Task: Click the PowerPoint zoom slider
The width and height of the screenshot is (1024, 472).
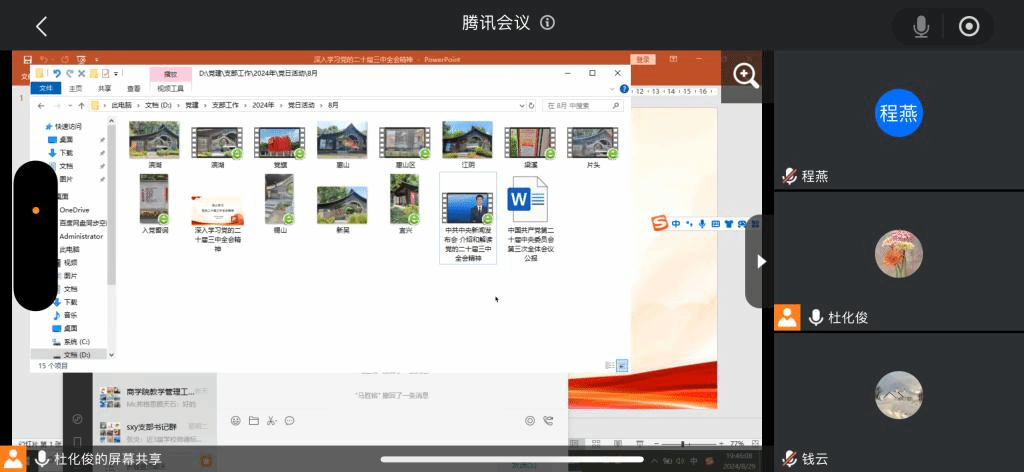Action: coord(682,443)
